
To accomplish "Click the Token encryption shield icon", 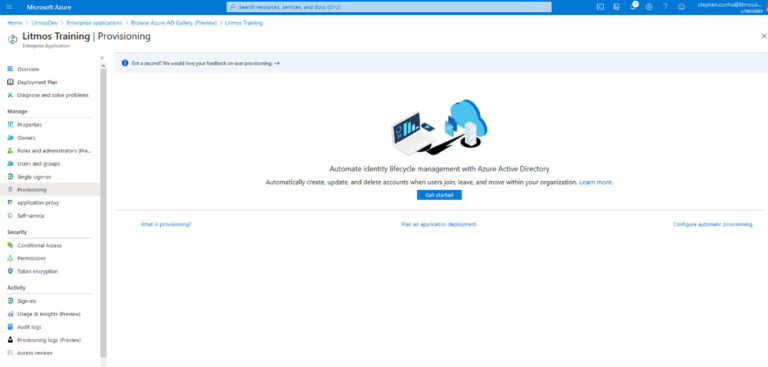I will (10, 271).
